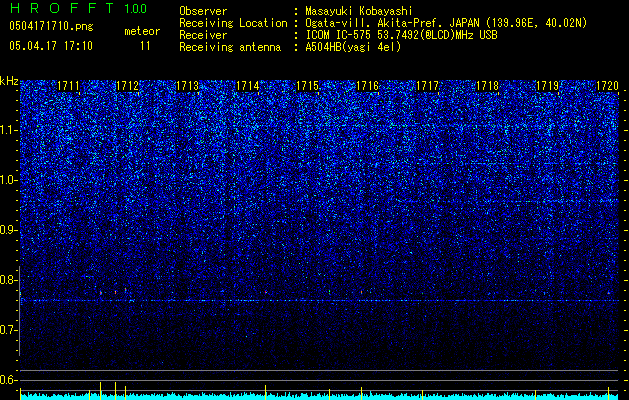Click time marker 1715

(x=307, y=86)
